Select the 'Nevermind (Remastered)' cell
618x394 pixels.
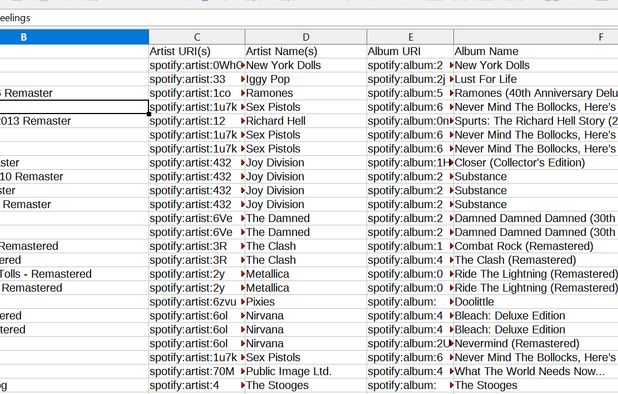536,344
